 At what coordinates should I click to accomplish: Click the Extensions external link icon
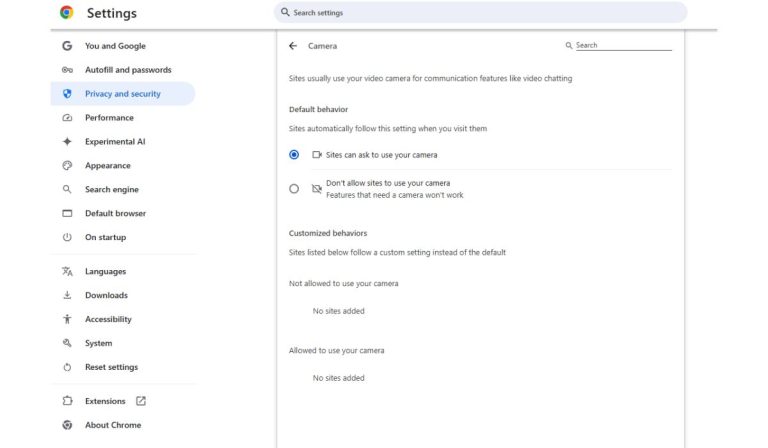(141, 401)
